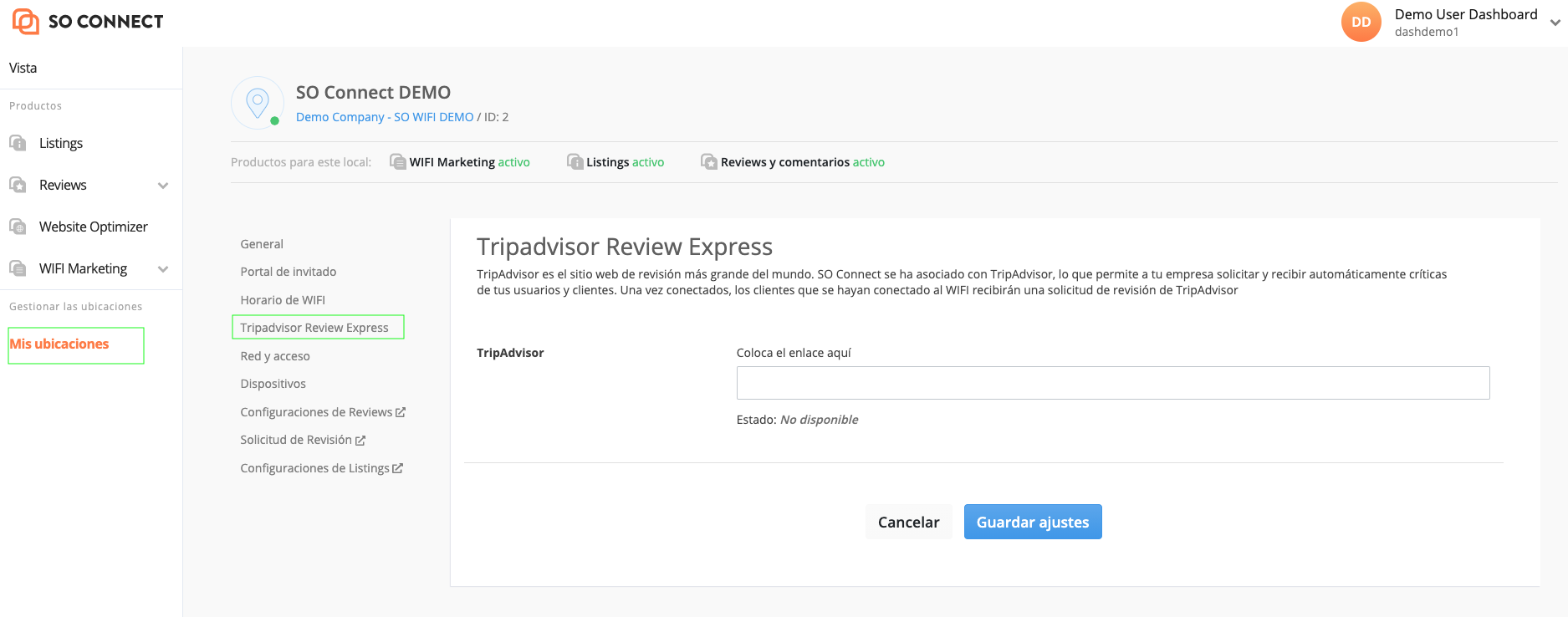
Task: Click the Listings sidebar icon
Action: 18,143
